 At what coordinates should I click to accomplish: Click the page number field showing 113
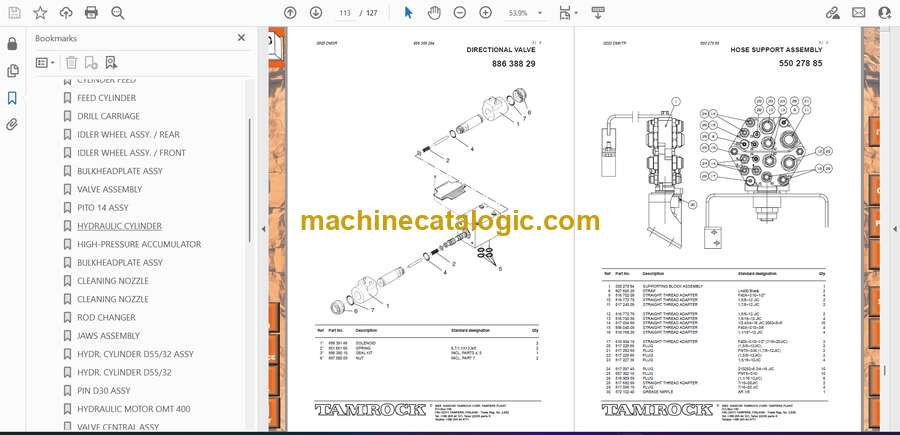[345, 13]
